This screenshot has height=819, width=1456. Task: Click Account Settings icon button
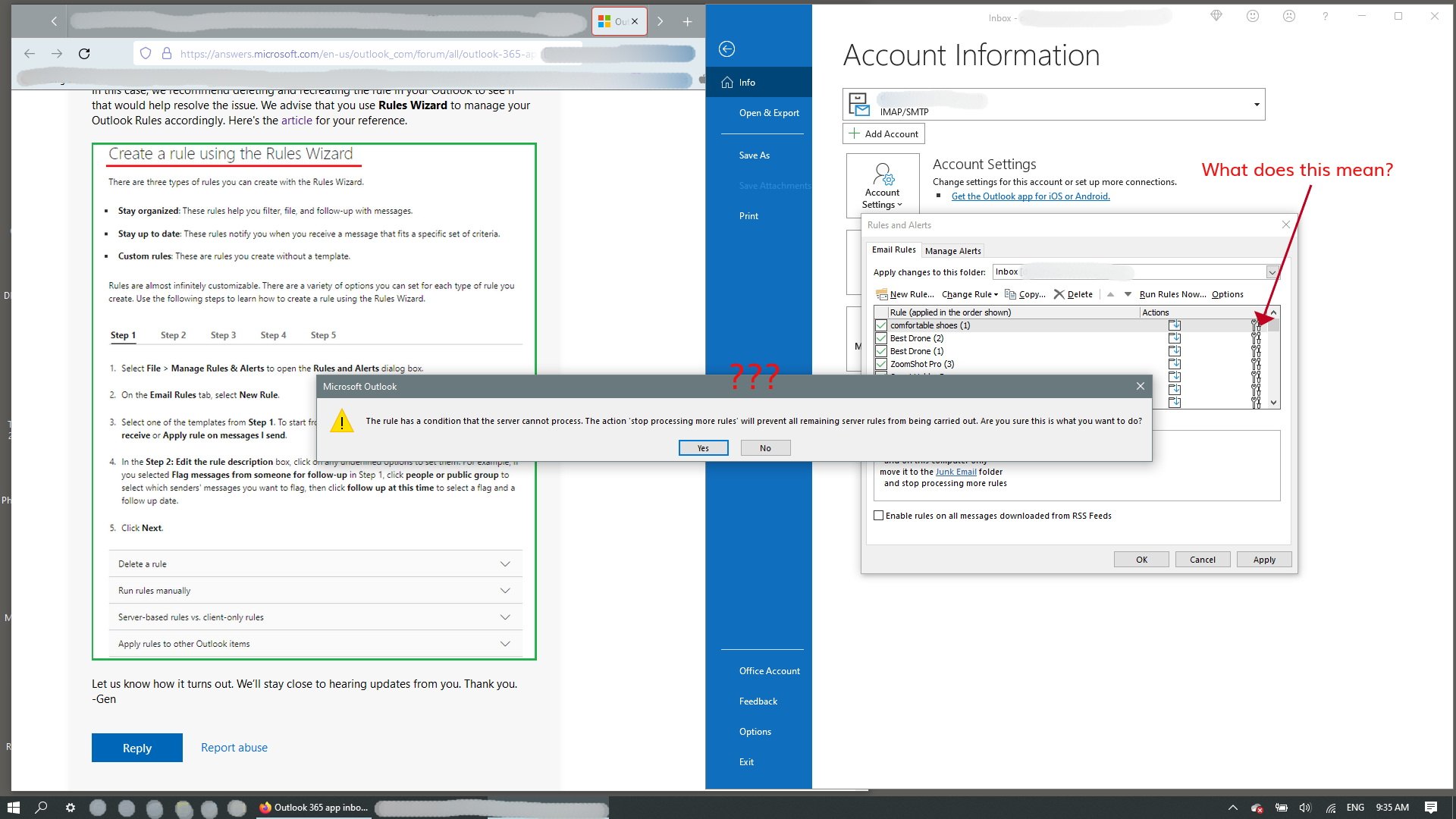pos(883,186)
